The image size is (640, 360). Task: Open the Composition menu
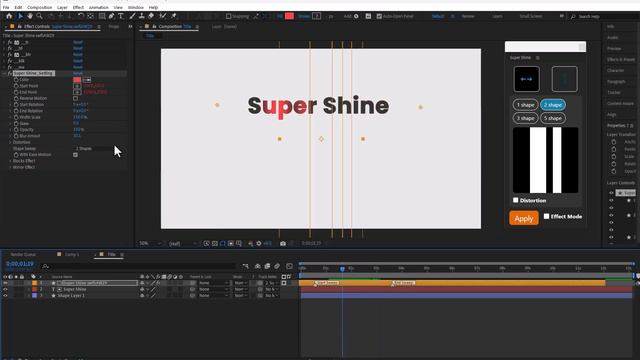(40, 7)
